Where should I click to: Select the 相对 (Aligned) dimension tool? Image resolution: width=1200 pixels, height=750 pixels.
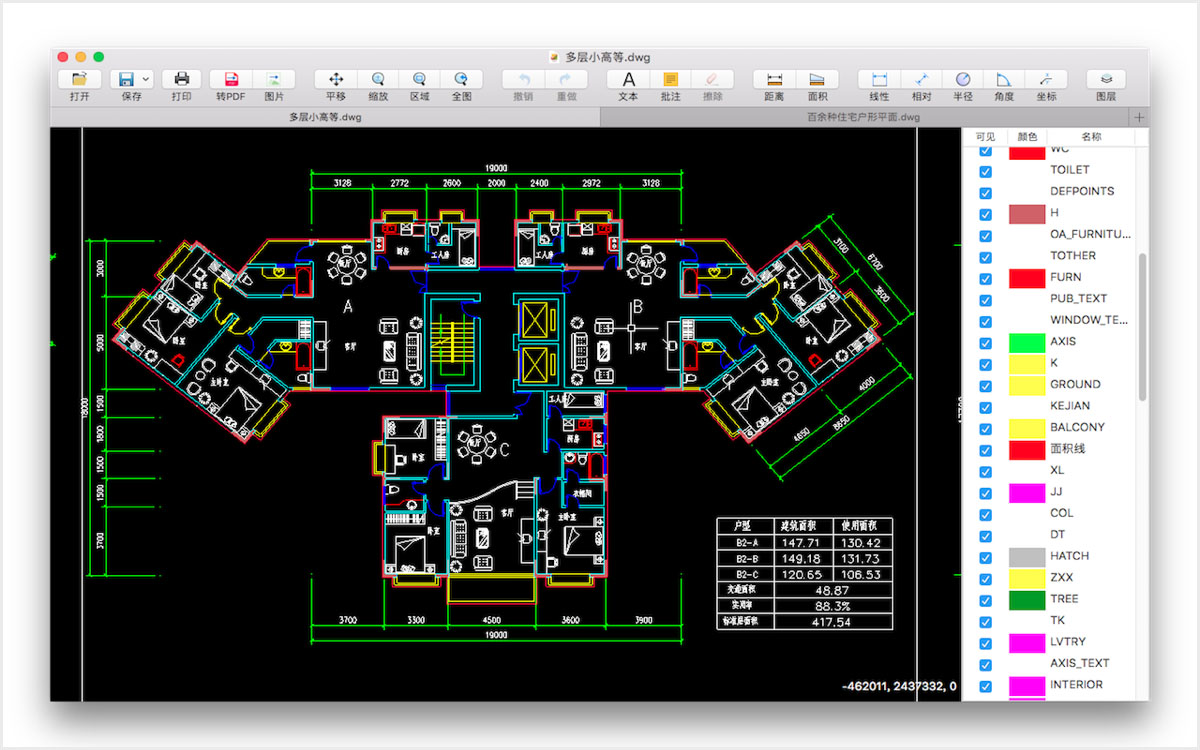(921, 79)
